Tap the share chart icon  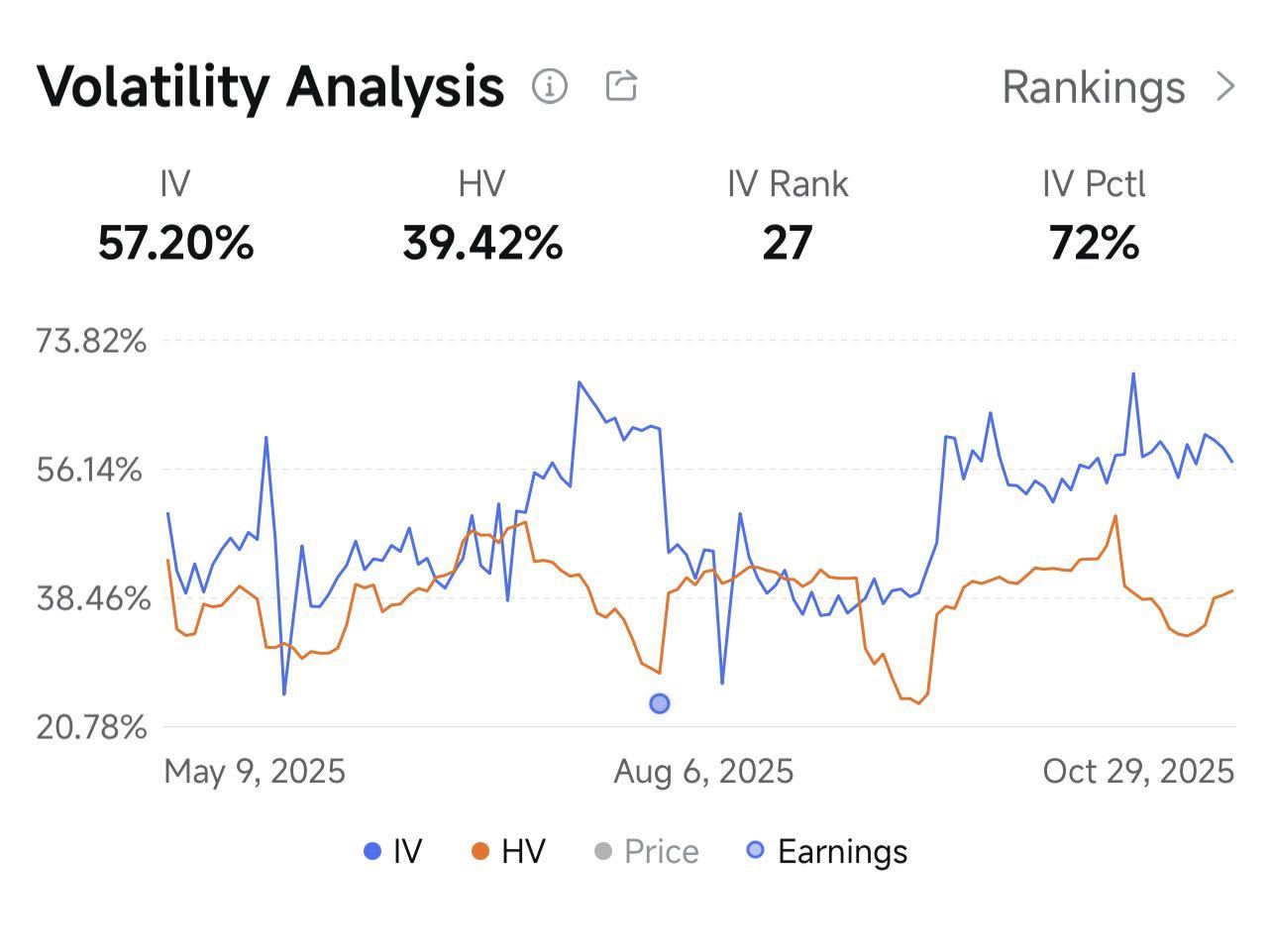tap(621, 85)
